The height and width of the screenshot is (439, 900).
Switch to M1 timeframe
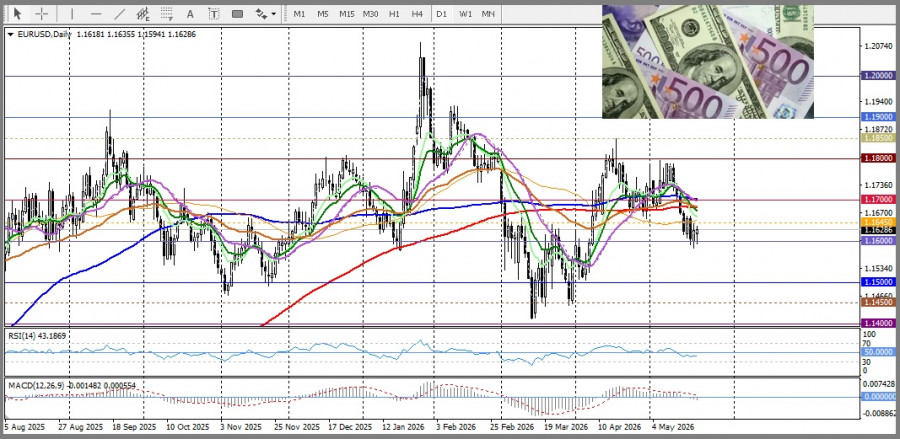pos(299,13)
